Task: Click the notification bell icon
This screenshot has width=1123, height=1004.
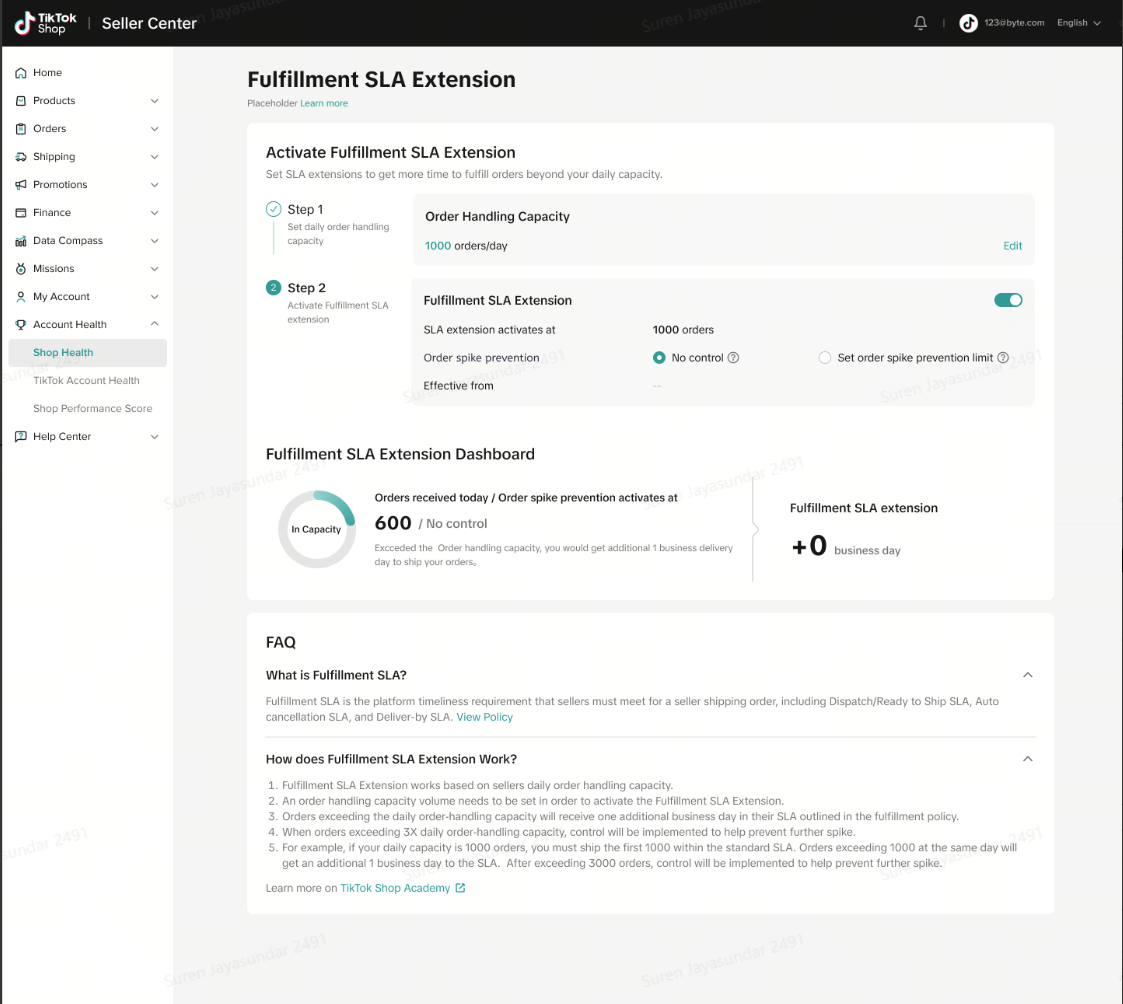Action: pos(920,23)
